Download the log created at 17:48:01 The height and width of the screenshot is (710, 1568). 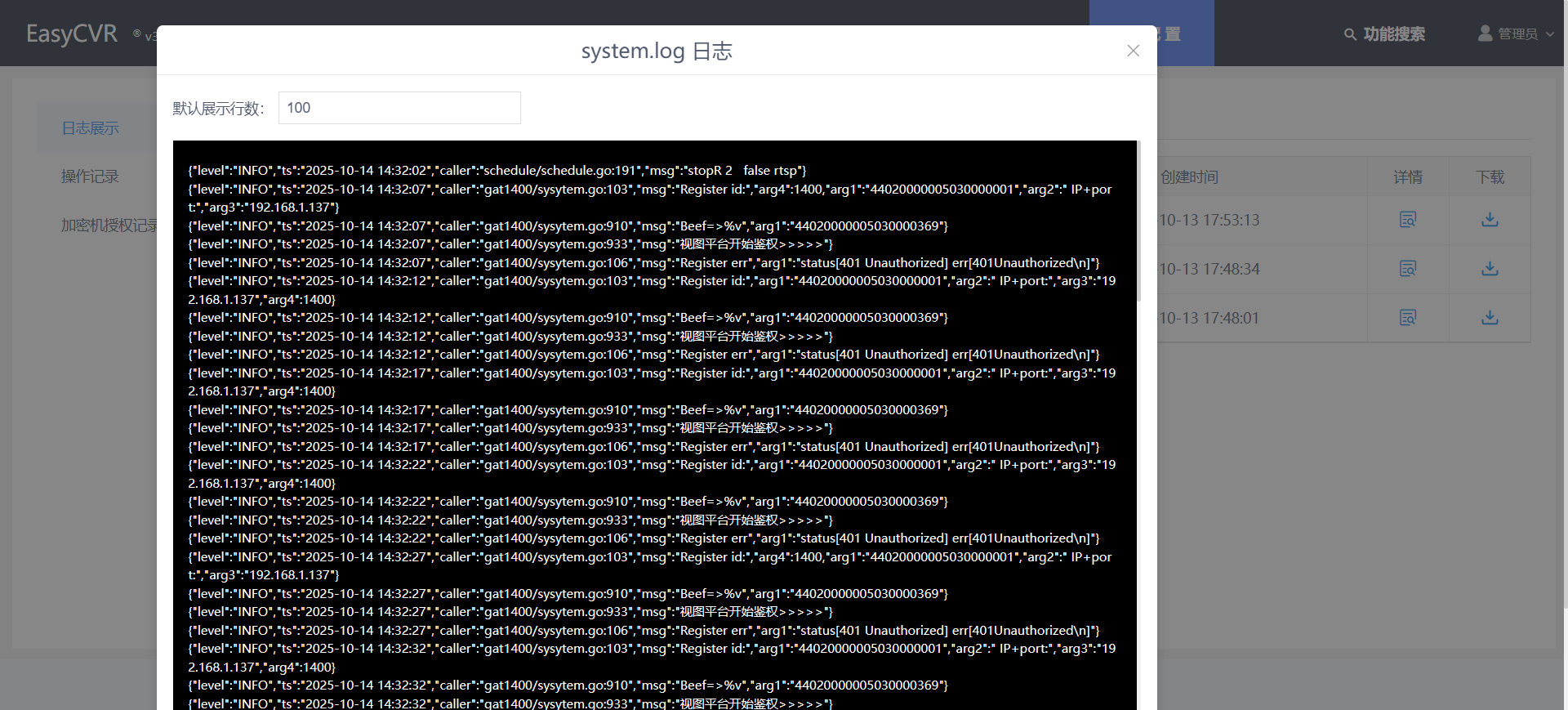point(1490,318)
